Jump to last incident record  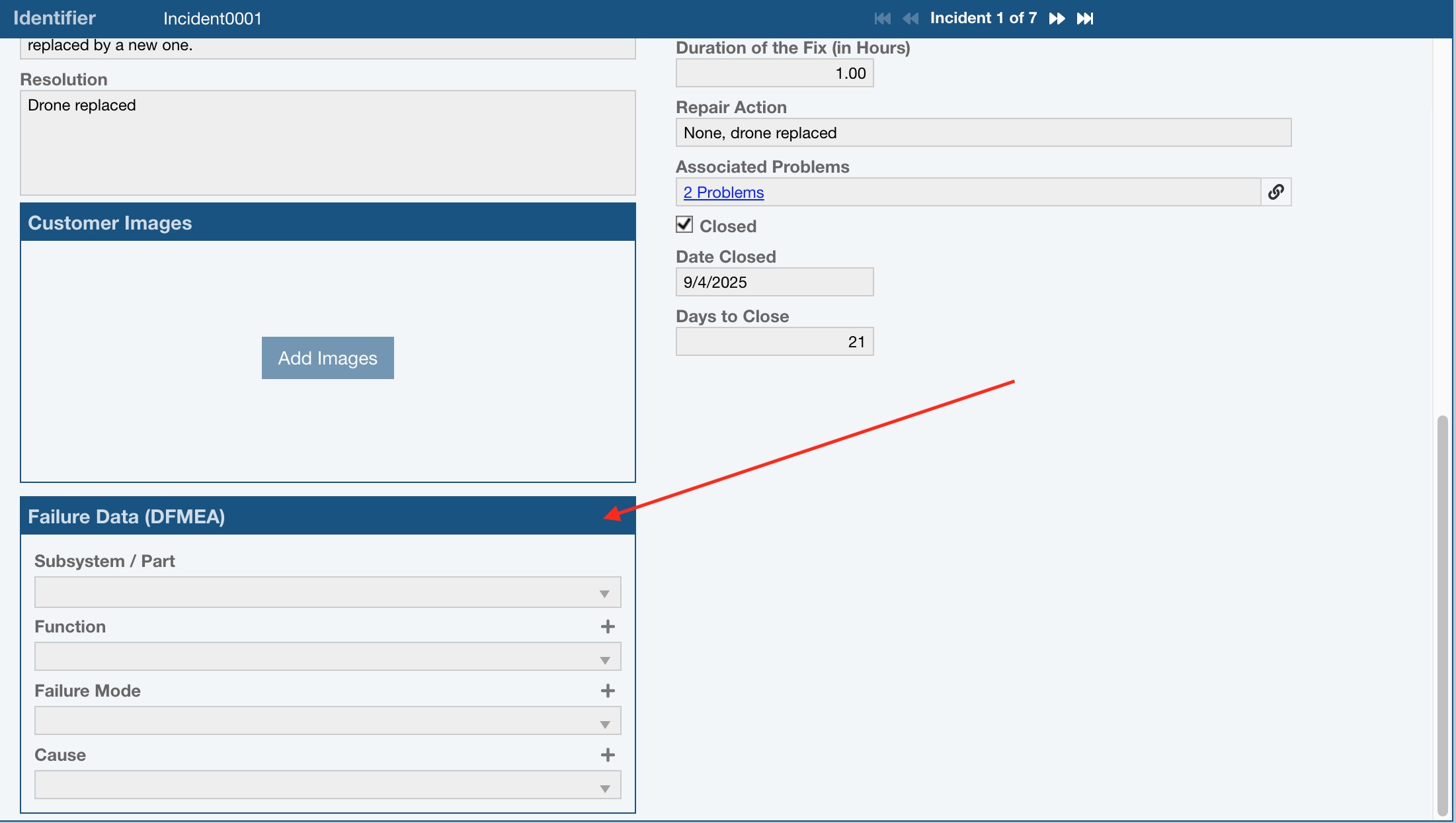1085,19
